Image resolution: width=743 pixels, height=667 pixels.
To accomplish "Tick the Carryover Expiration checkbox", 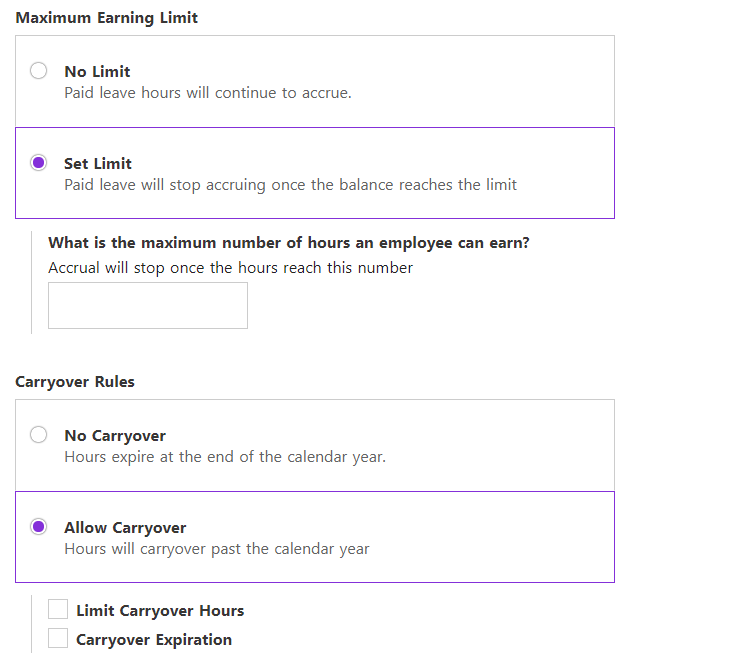I will pyautogui.click(x=58, y=638).
